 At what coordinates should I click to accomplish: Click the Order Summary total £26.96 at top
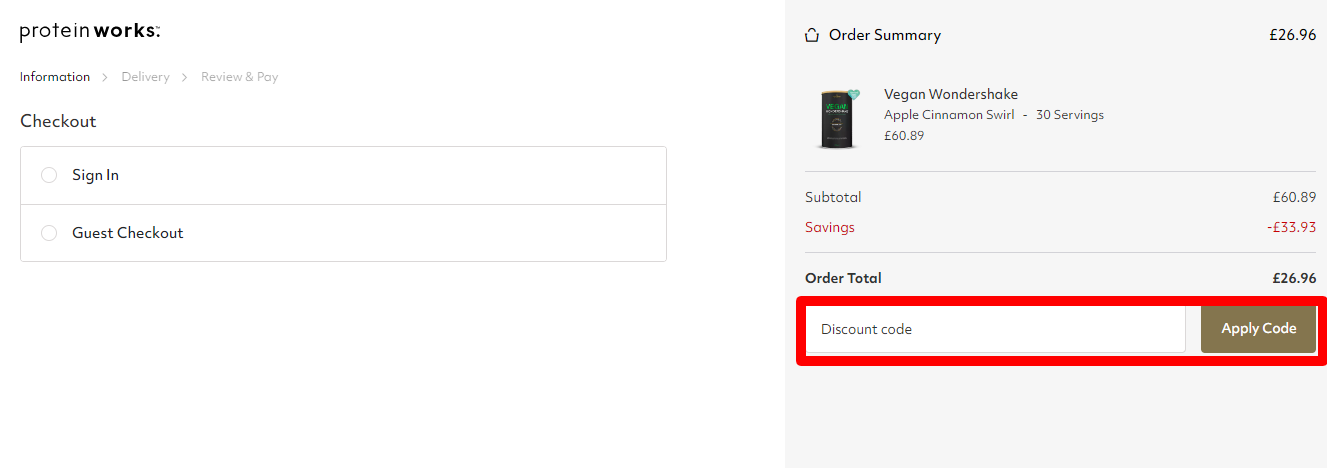pos(1292,35)
